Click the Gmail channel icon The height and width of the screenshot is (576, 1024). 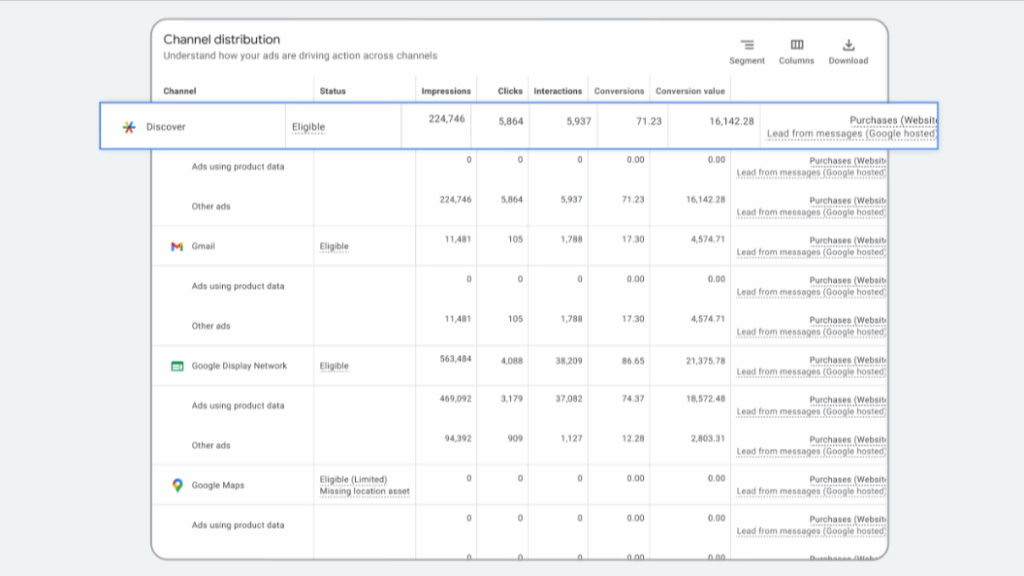point(177,246)
